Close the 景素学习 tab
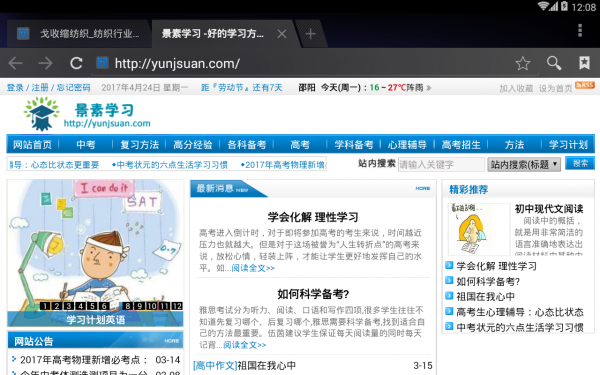Viewport: 600px width, 375px height. (x=282, y=34)
